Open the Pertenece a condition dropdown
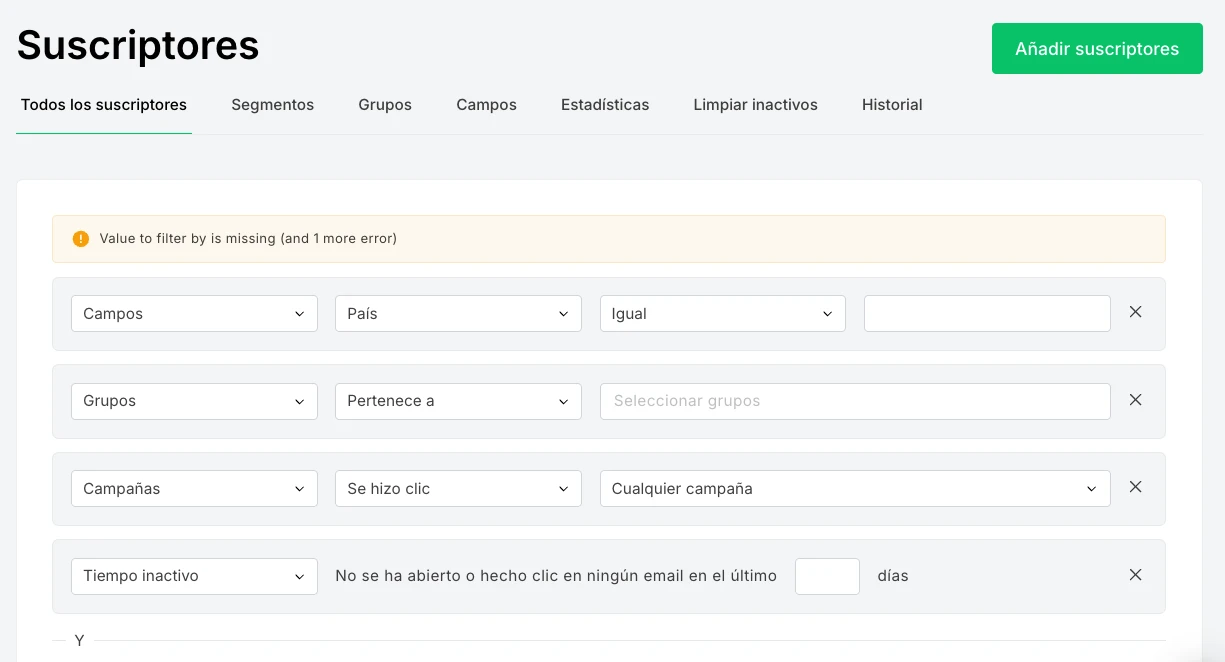Viewport: 1225px width, 662px height. pyautogui.click(x=458, y=401)
